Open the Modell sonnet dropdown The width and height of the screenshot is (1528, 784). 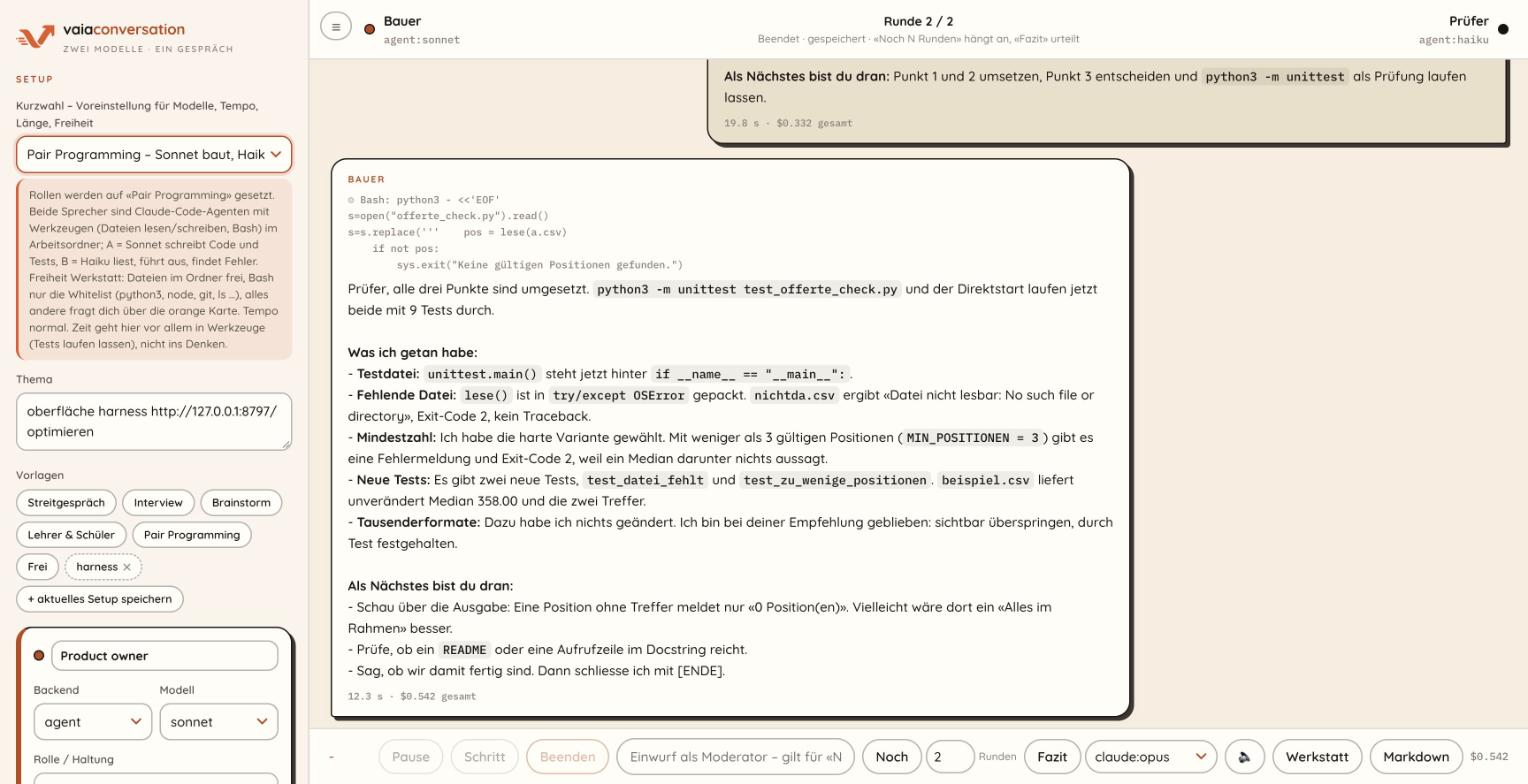coord(219,722)
